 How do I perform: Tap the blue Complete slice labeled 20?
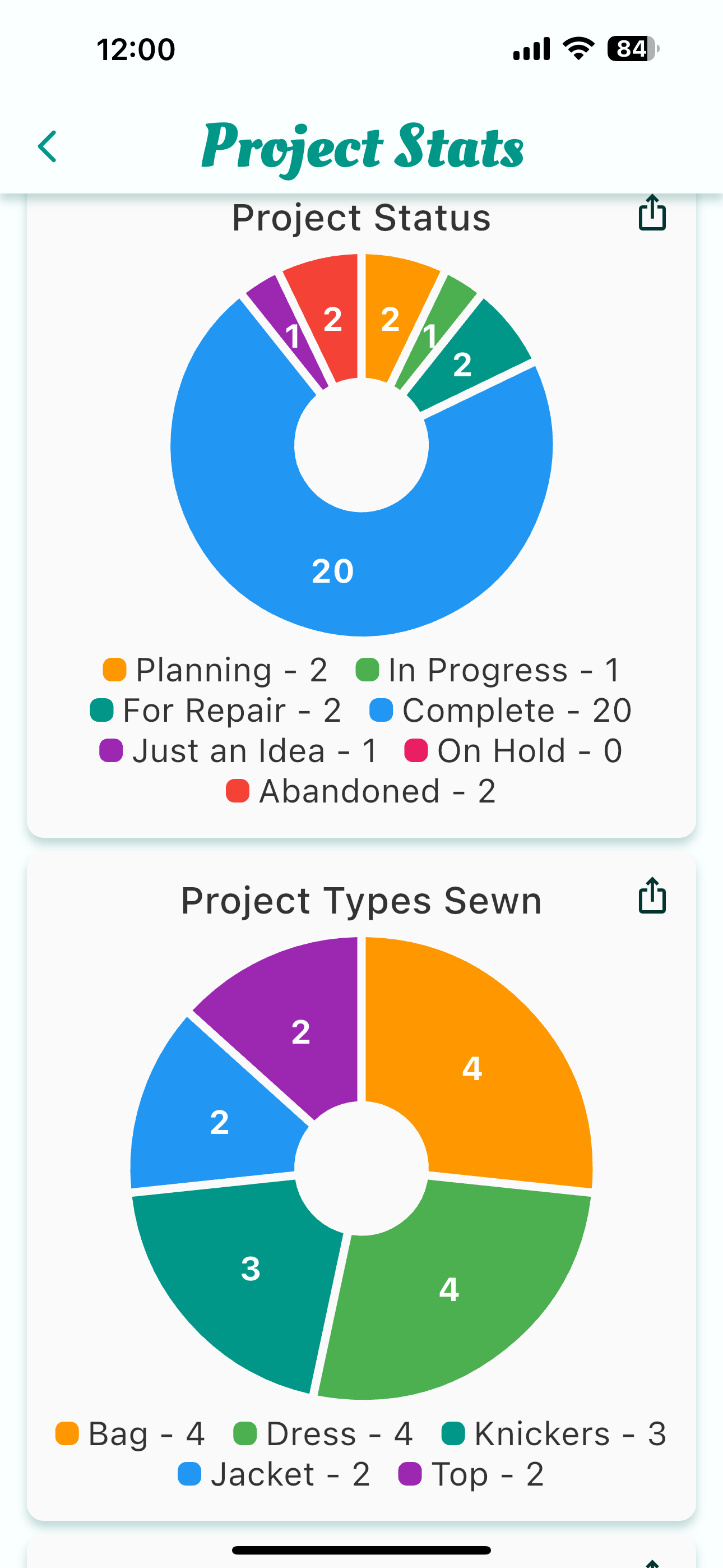point(333,571)
